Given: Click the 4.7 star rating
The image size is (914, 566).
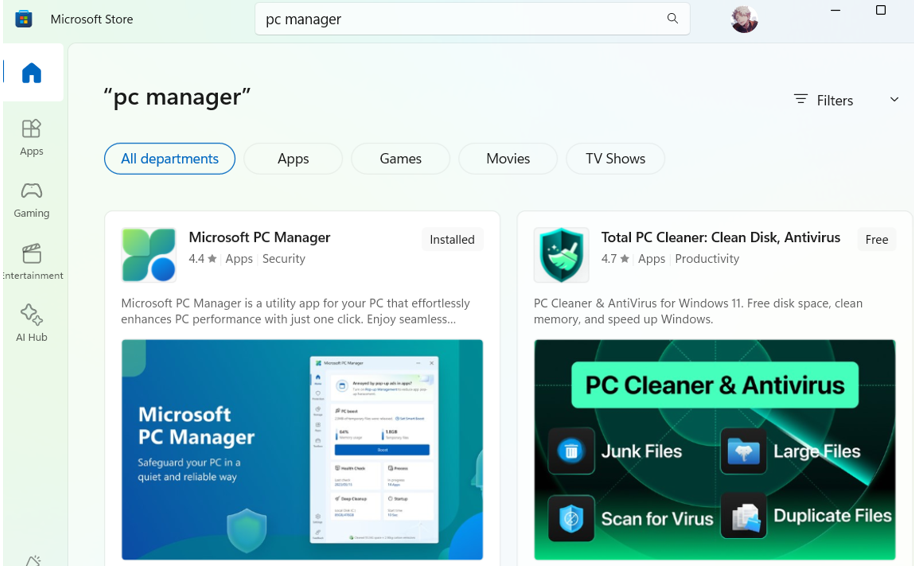Looking at the screenshot, I should 615,259.
